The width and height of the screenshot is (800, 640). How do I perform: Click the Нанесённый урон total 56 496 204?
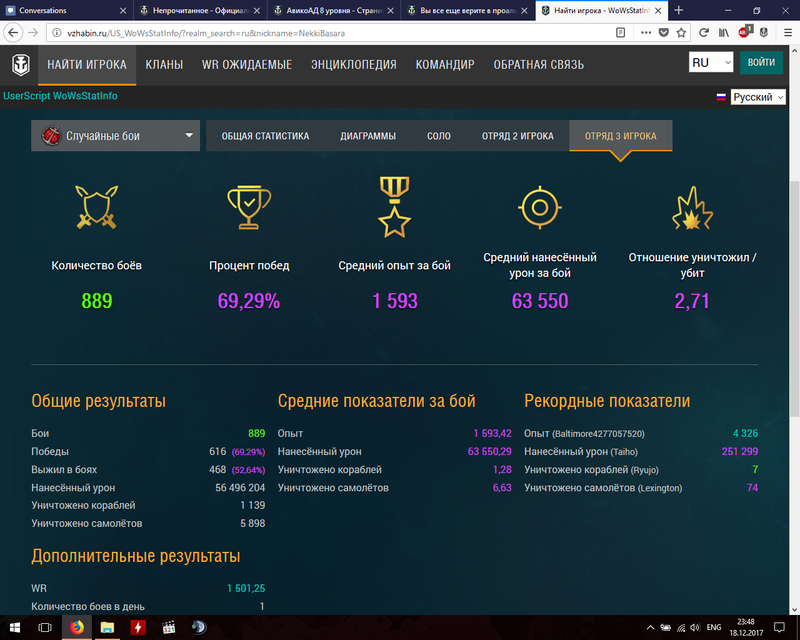pyautogui.click(x=240, y=487)
